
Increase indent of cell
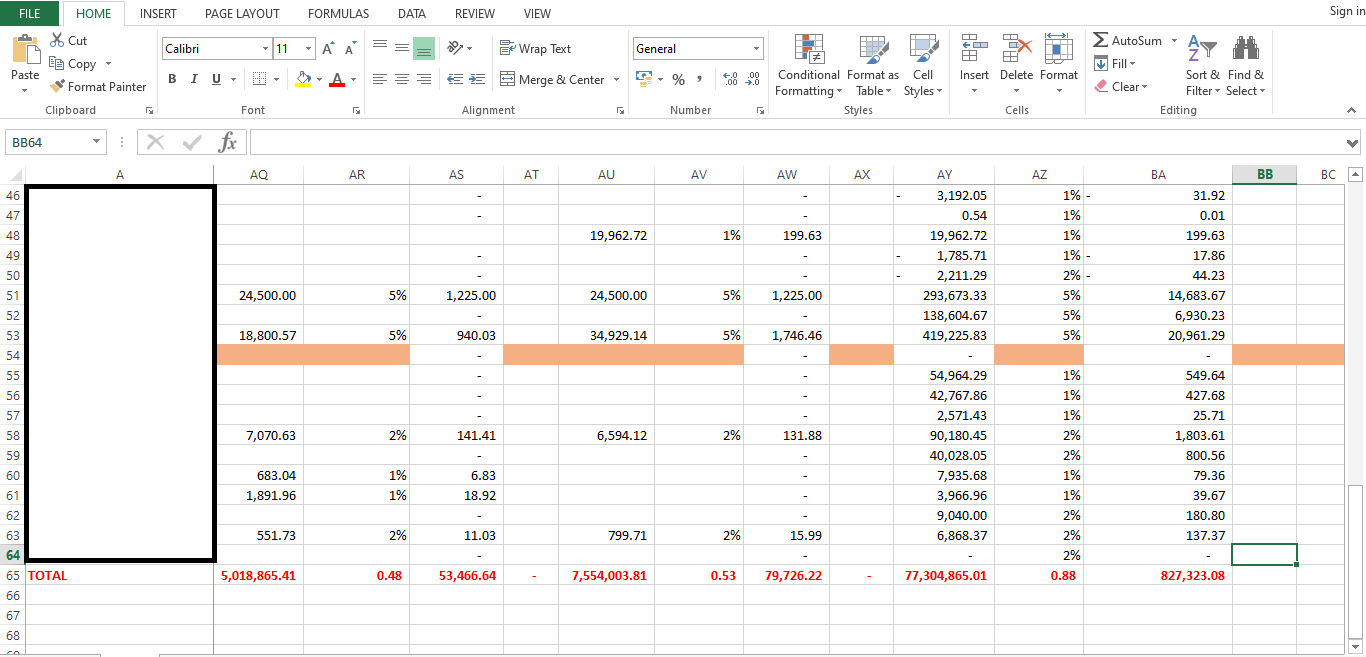477,79
